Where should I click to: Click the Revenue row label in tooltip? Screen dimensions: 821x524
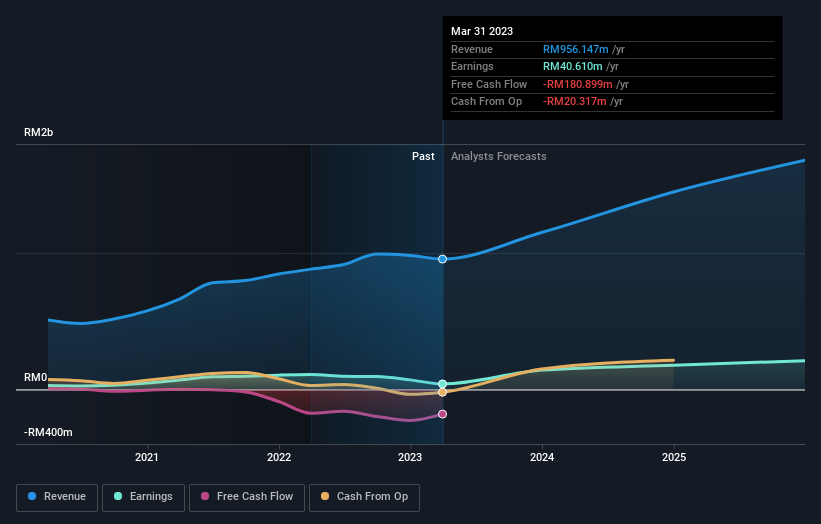point(472,49)
